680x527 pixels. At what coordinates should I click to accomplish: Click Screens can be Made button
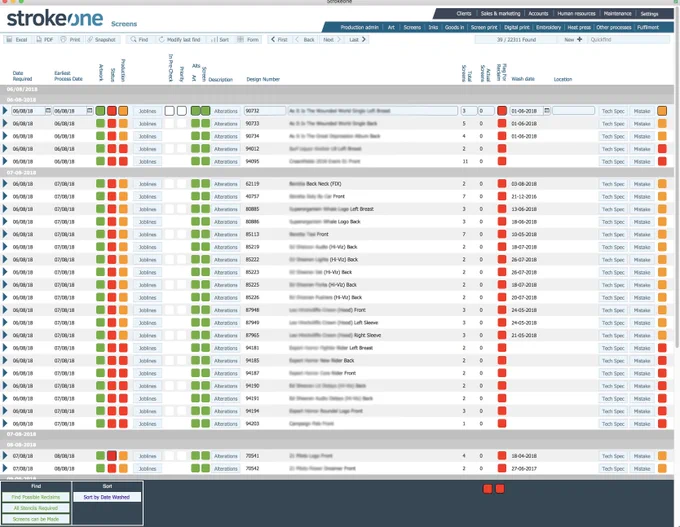tap(36, 519)
